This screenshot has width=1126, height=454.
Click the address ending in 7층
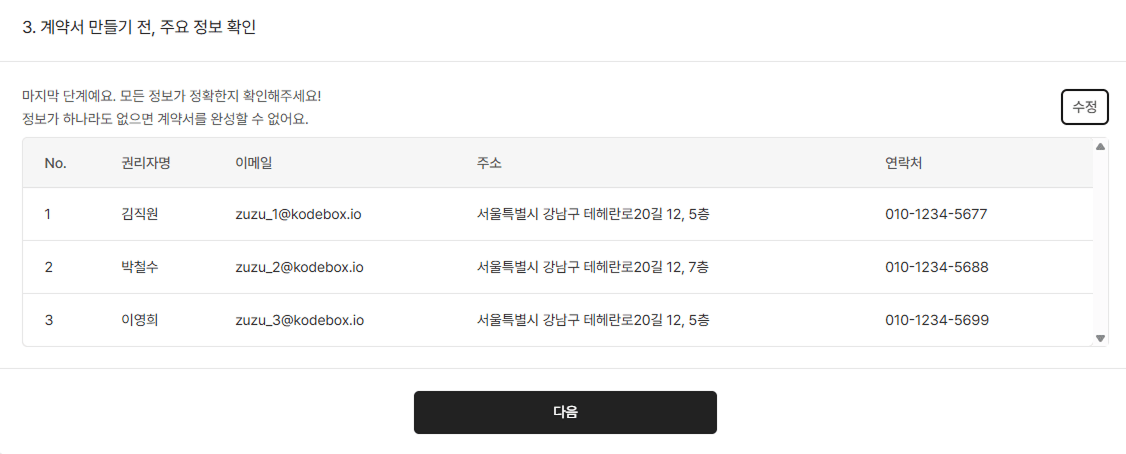click(x=593, y=267)
